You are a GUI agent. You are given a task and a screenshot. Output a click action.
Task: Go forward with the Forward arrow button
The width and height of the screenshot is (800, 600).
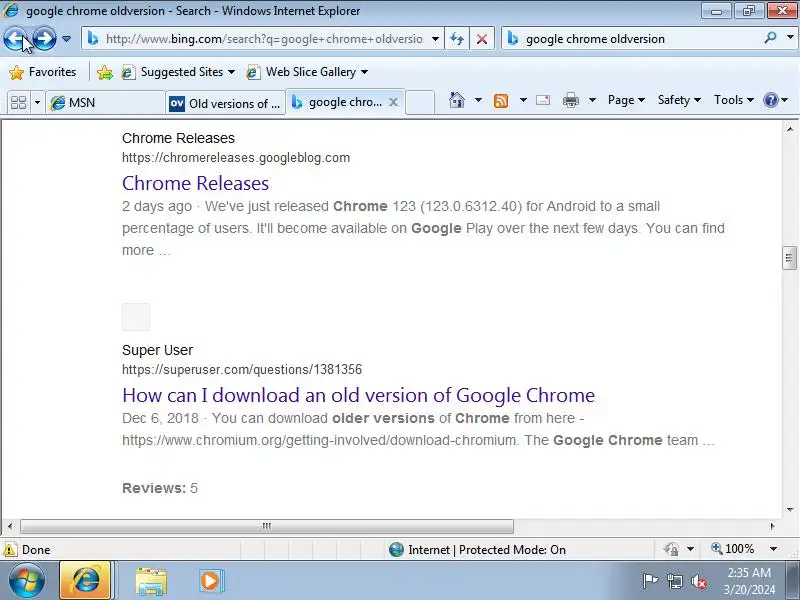[45, 39]
